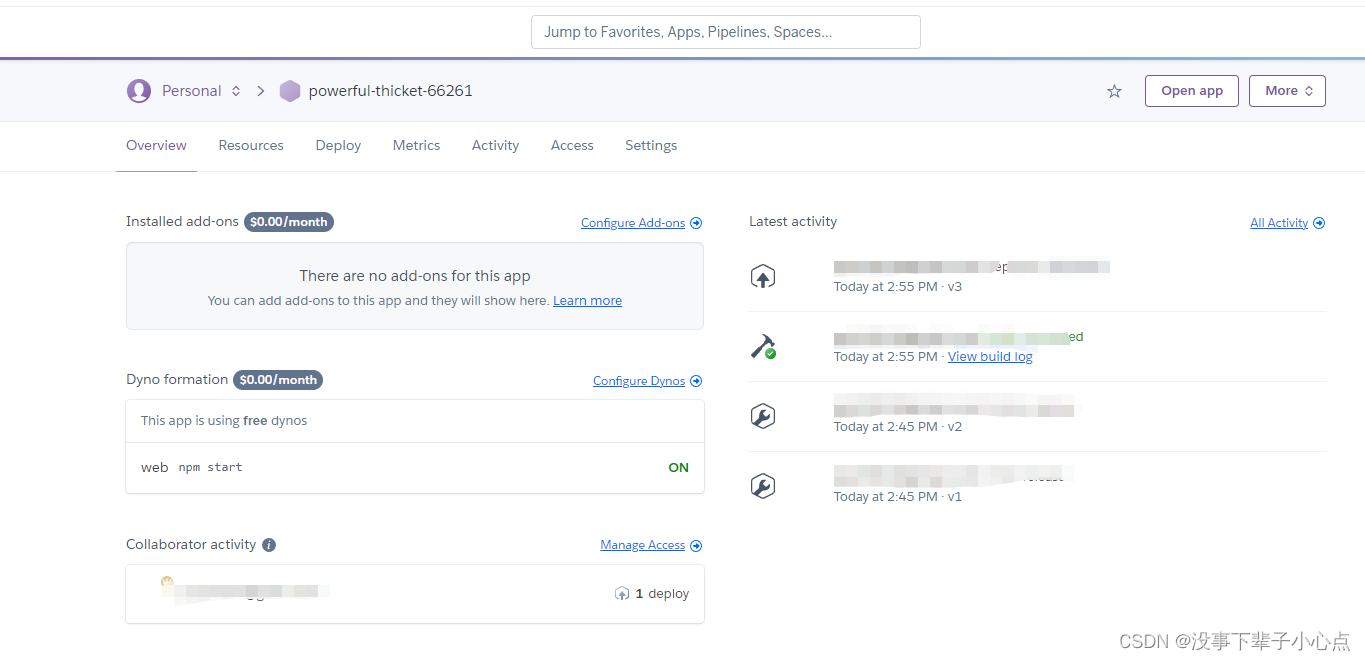Click the arrow icon next to Configure Add-ons
The height and width of the screenshot is (661, 1365).
click(x=696, y=223)
